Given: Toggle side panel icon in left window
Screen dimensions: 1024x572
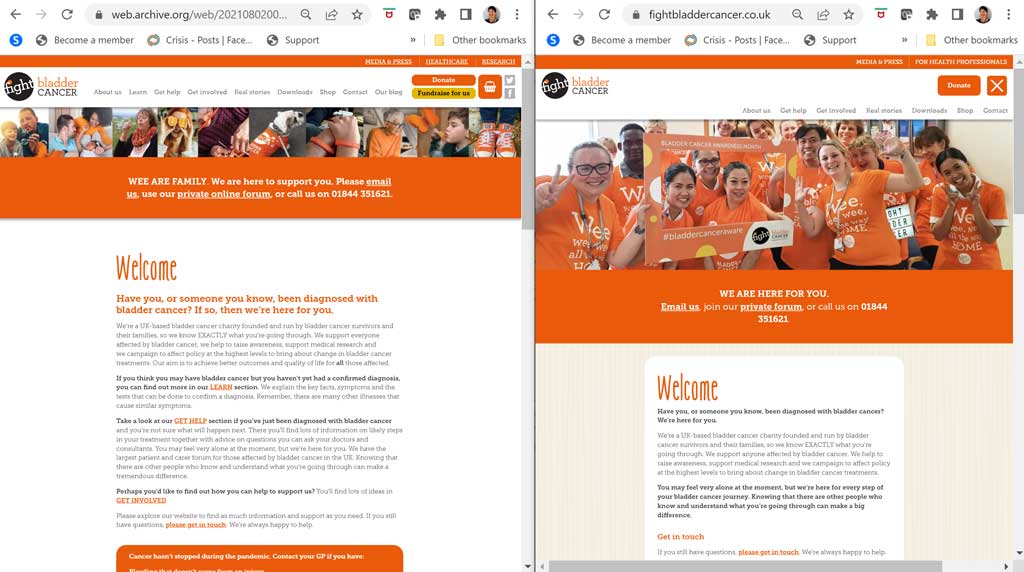Looking at the screenshot, I should [466, 14].
